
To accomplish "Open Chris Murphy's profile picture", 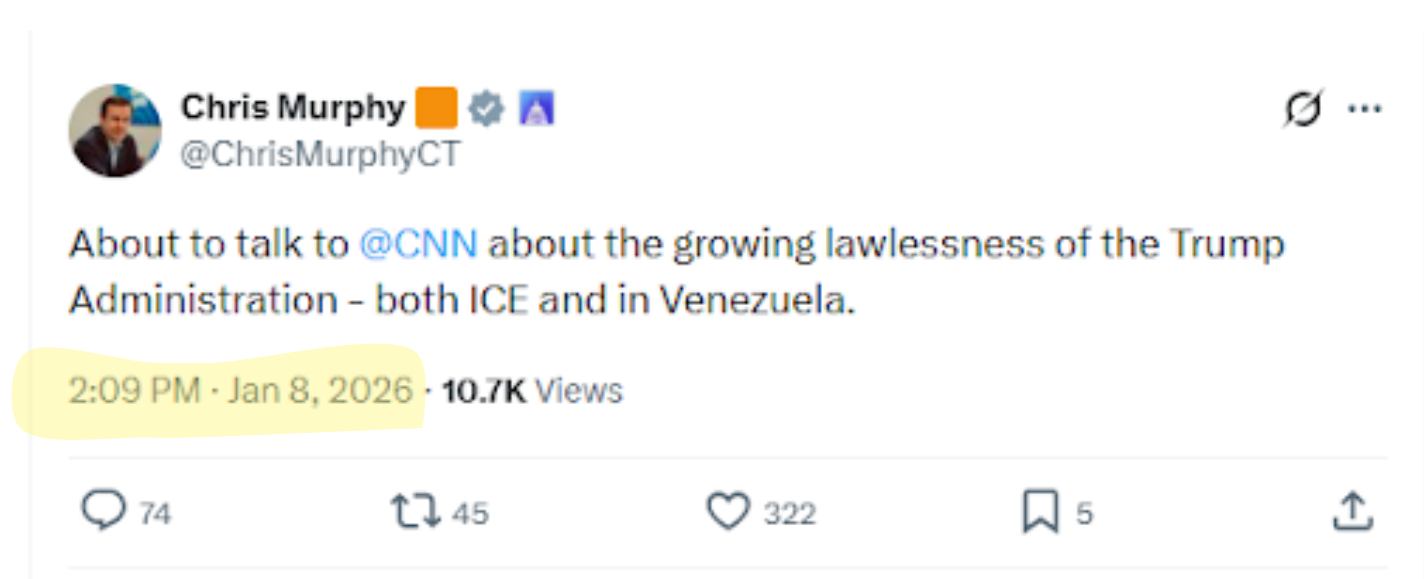I will 115,131.
